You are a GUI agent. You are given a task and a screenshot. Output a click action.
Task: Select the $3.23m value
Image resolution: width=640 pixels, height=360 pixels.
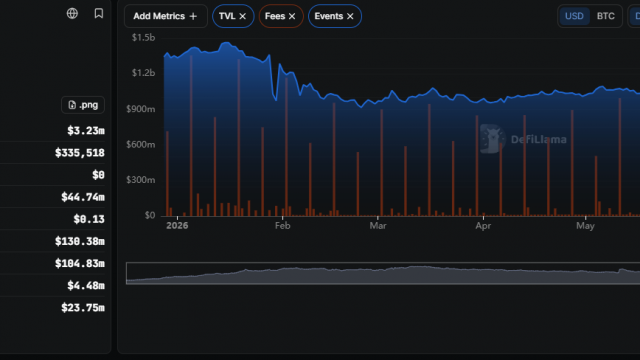click(86, 131)
